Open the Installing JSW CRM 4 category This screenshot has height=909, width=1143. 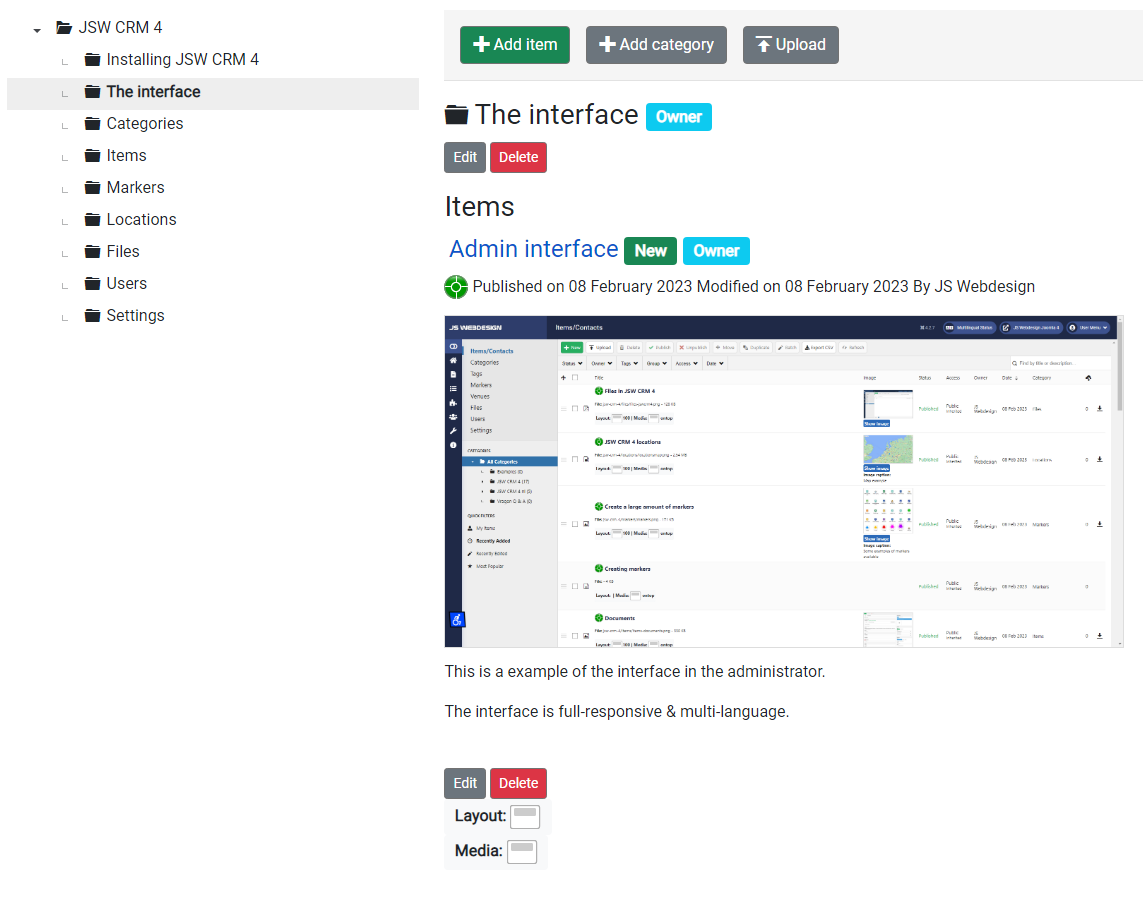point(182,60)
